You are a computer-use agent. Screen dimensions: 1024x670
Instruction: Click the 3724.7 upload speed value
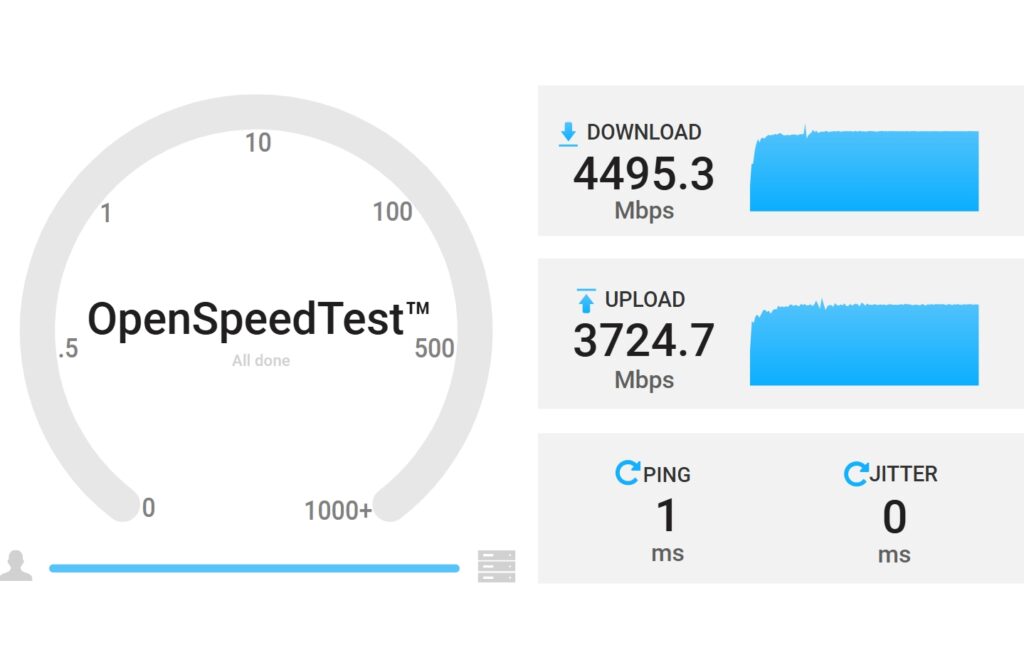pos(643,341)
